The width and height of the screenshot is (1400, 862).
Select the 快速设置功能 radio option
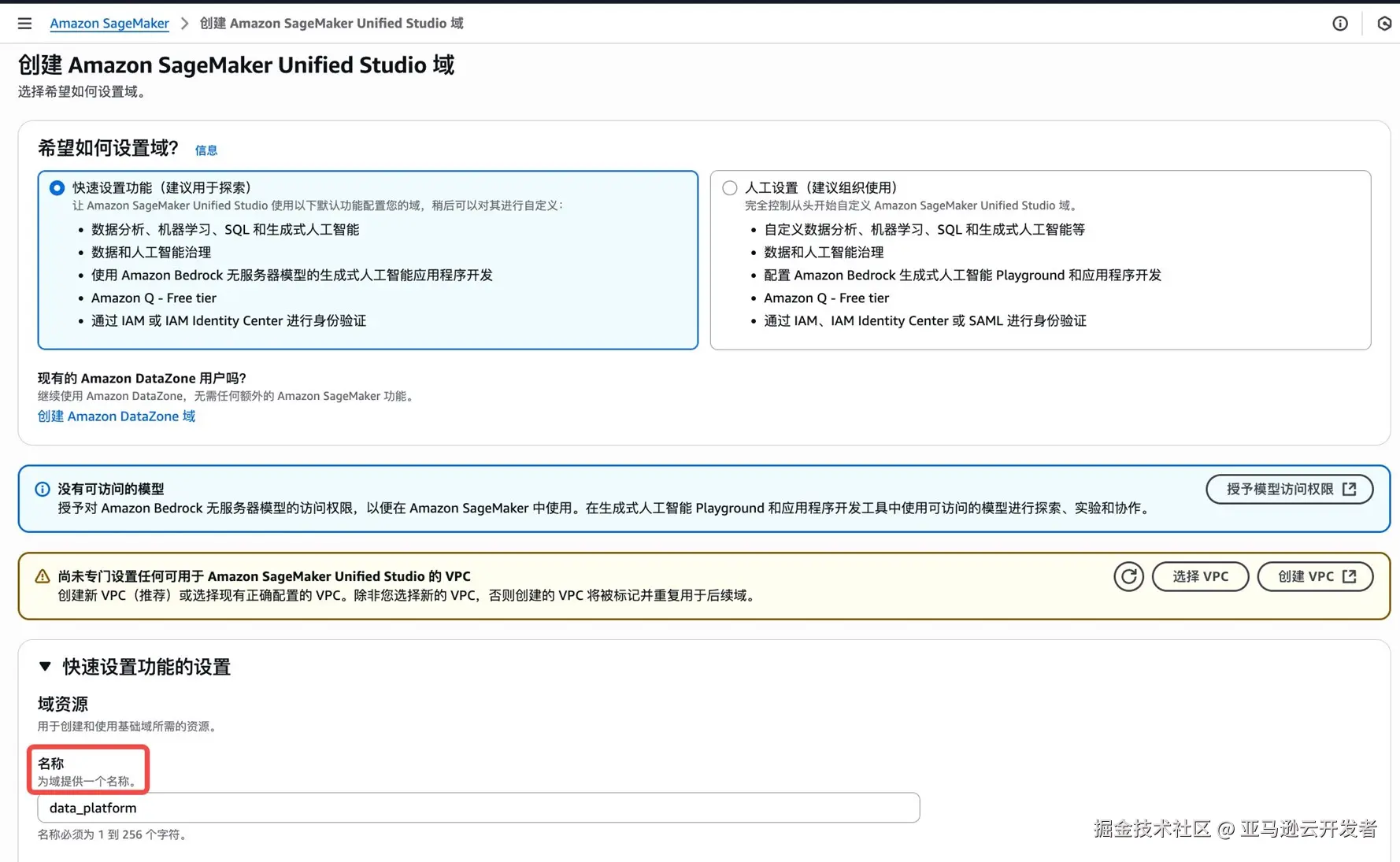click(x=57, y=187)
